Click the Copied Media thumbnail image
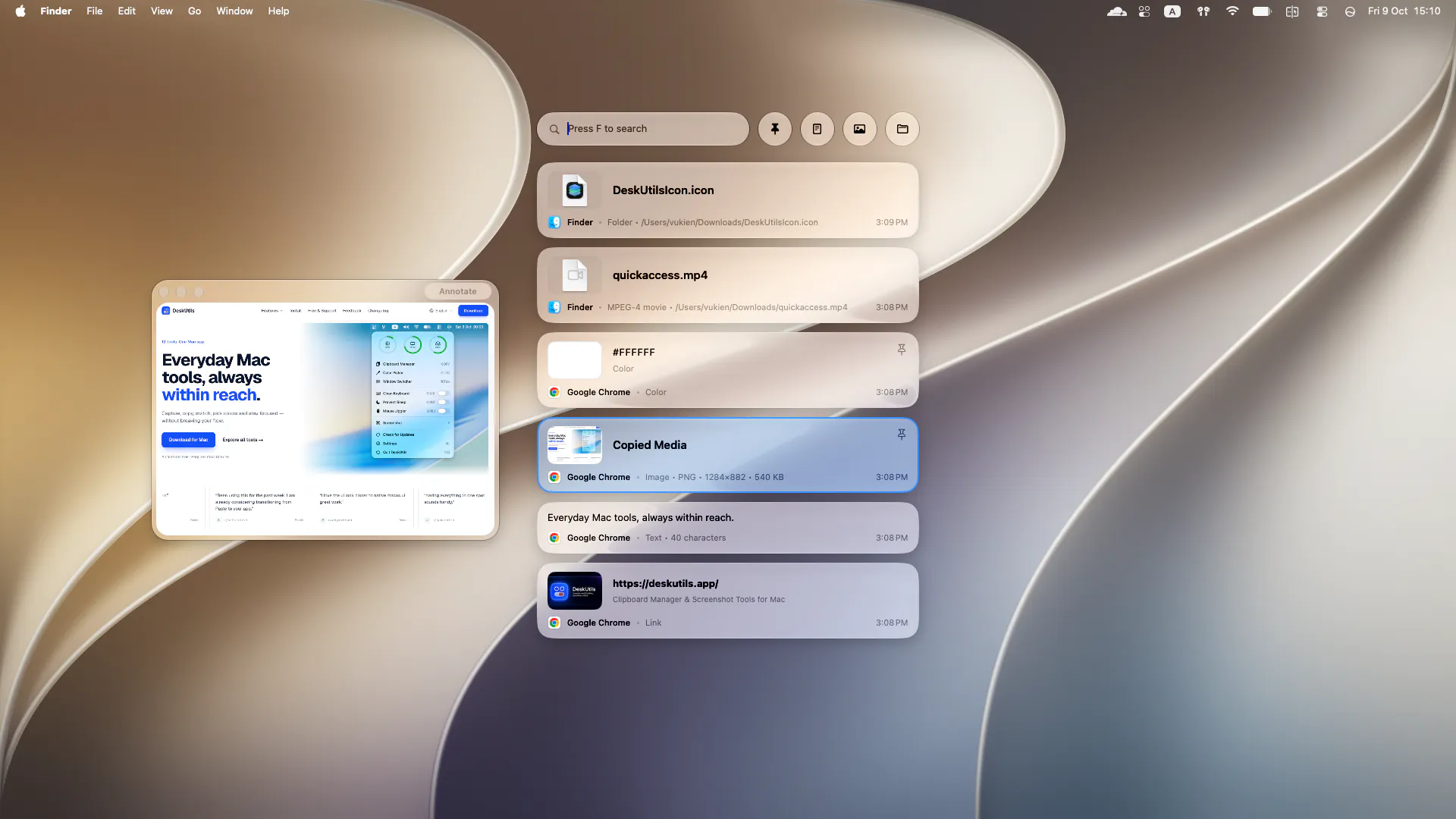Viewport: 1456px width, 819px height. [574, 445]
